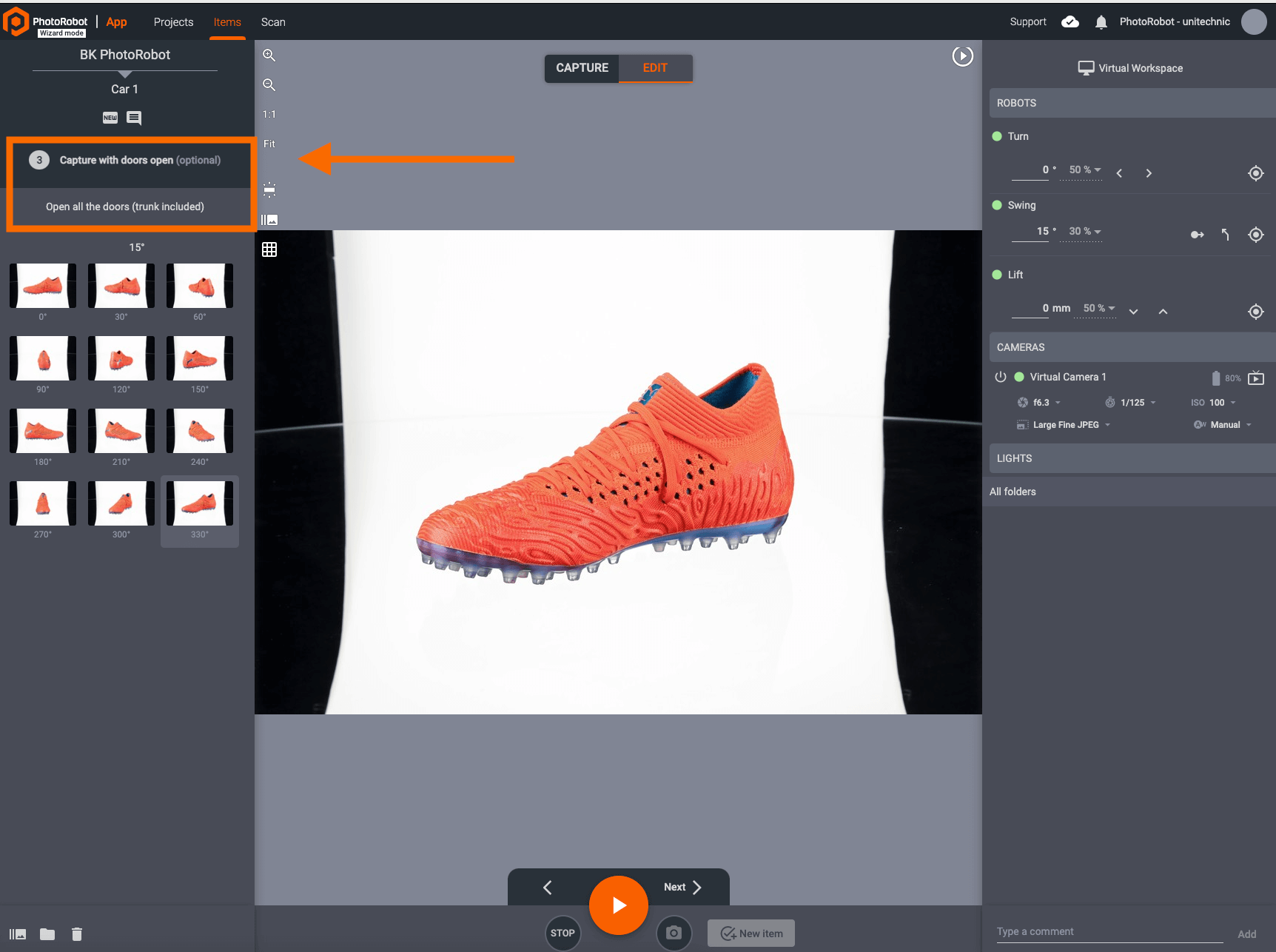
Task: Open live view for Virtual Camera 1
Action: click(1257, 378)
